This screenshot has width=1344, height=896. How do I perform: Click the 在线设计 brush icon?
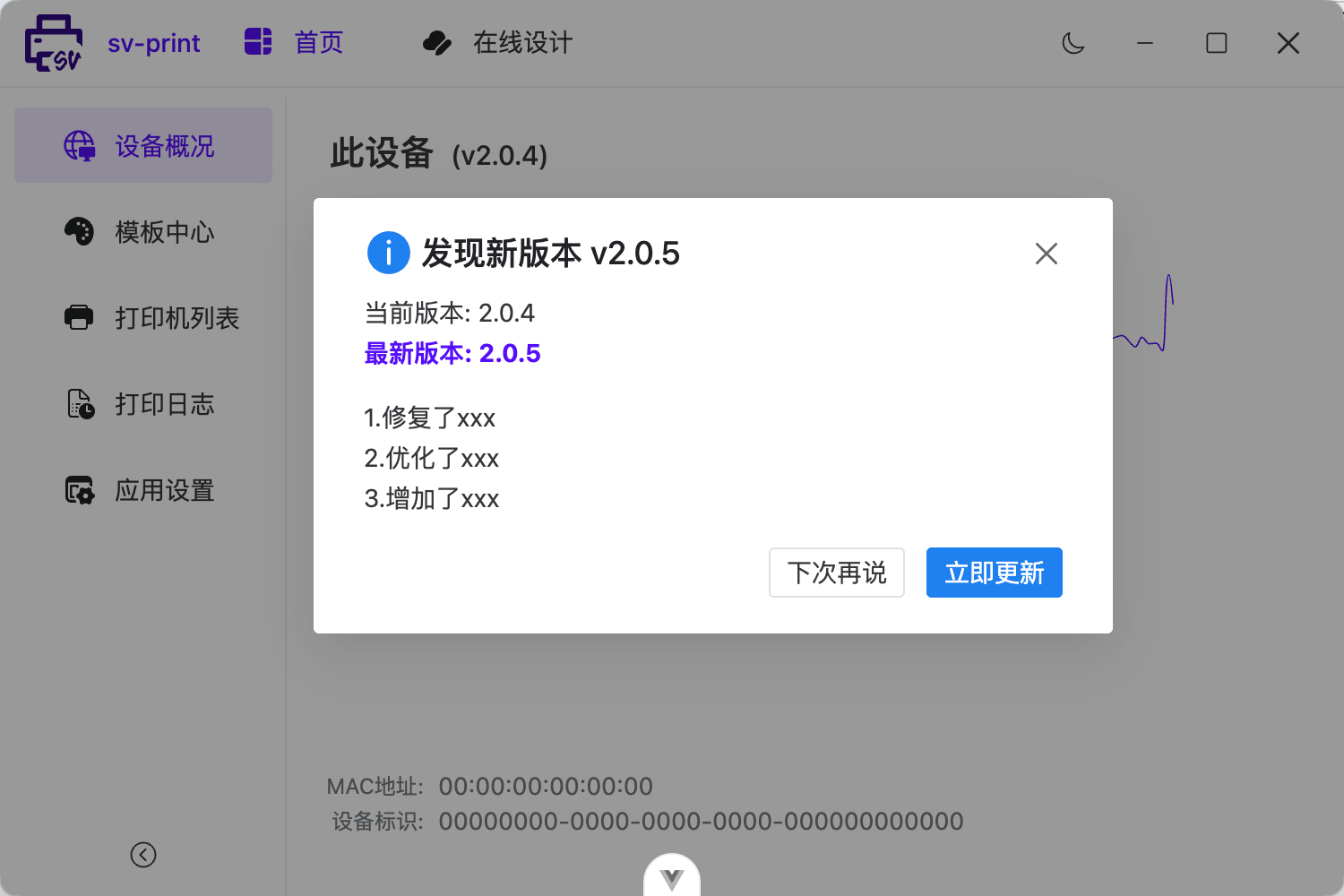(437, 43)
